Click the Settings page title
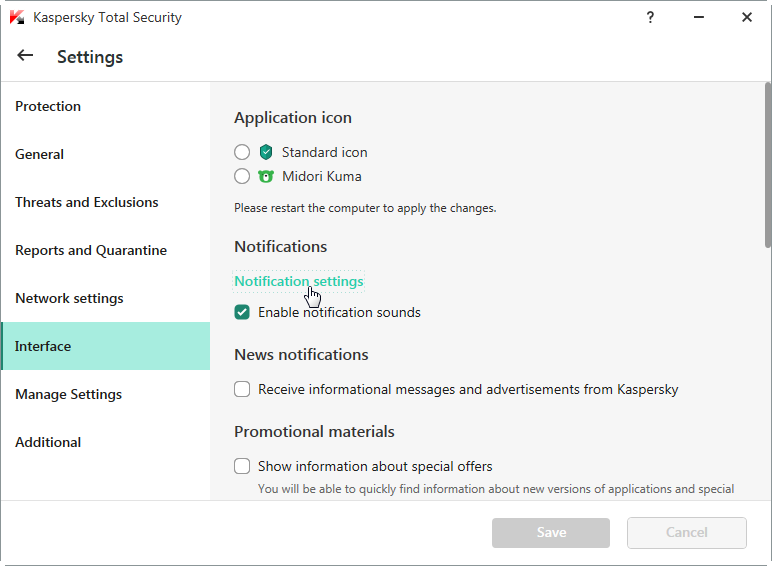This screenshot has height=566, width=772. click(x=90, y=57)
